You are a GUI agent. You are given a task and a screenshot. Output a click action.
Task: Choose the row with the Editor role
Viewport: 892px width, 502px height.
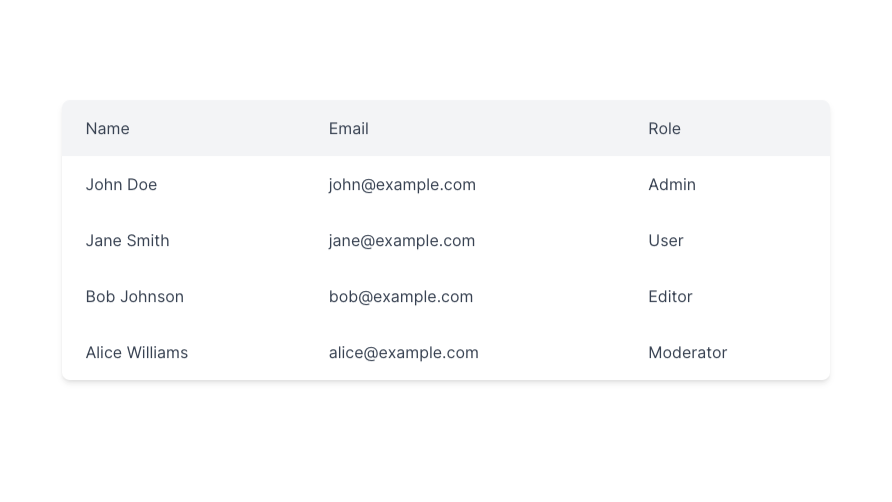(x=670, y=297)
